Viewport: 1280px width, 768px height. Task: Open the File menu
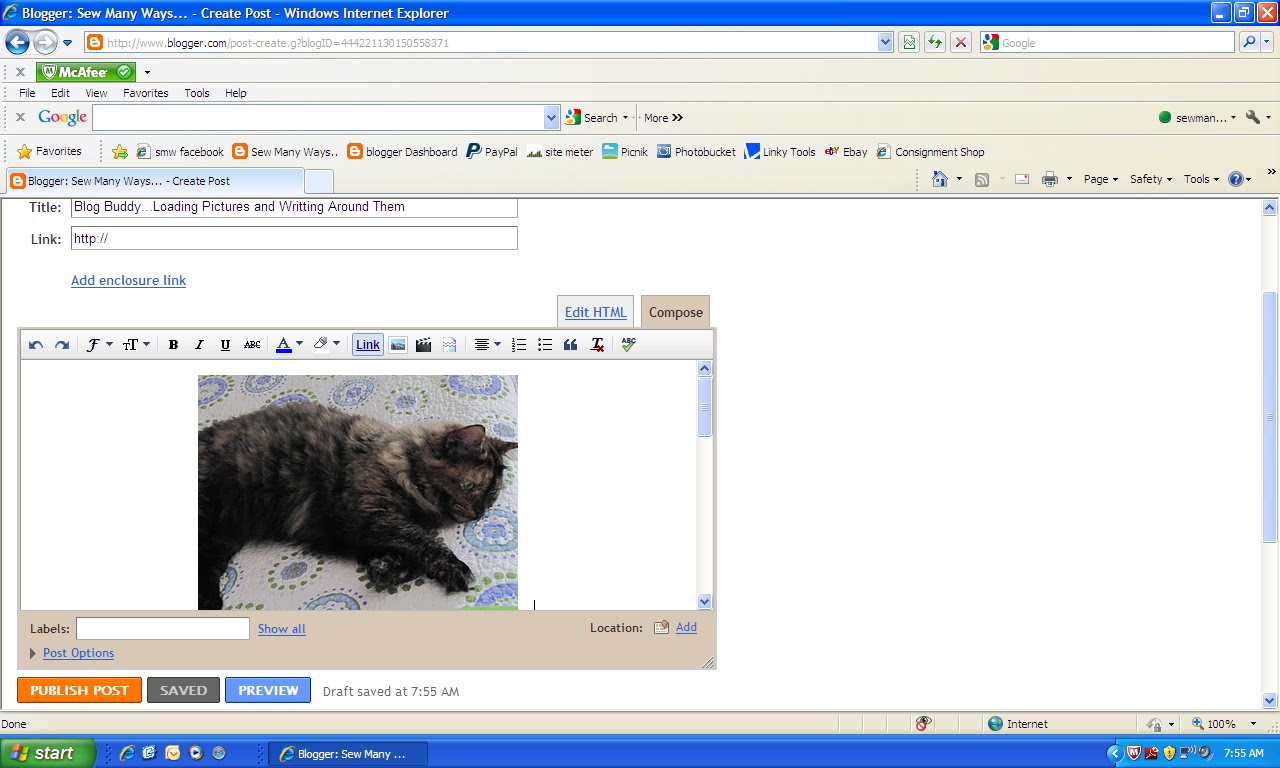pyautogui.click(x=27, y=93)
